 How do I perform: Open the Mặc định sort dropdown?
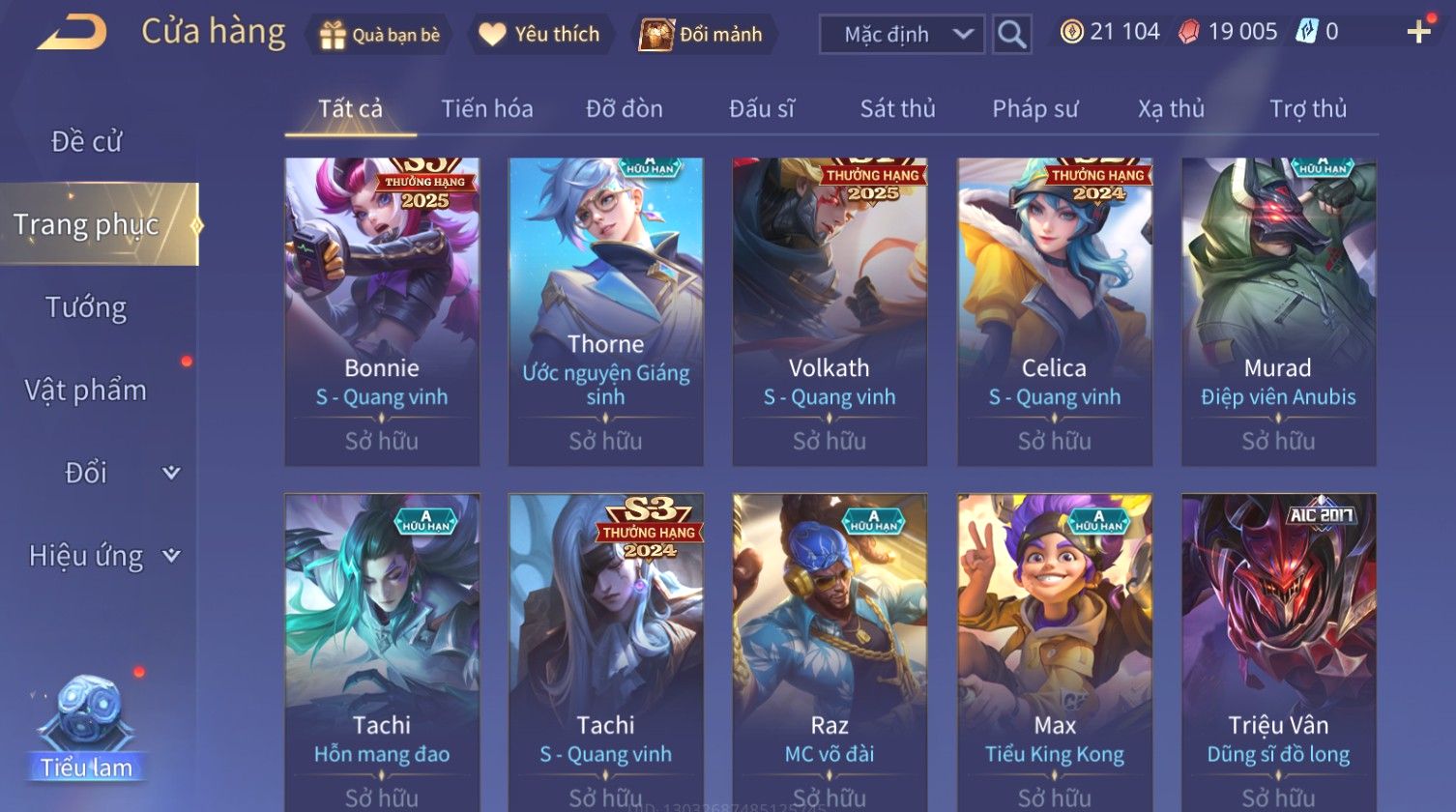coord(902,35)
